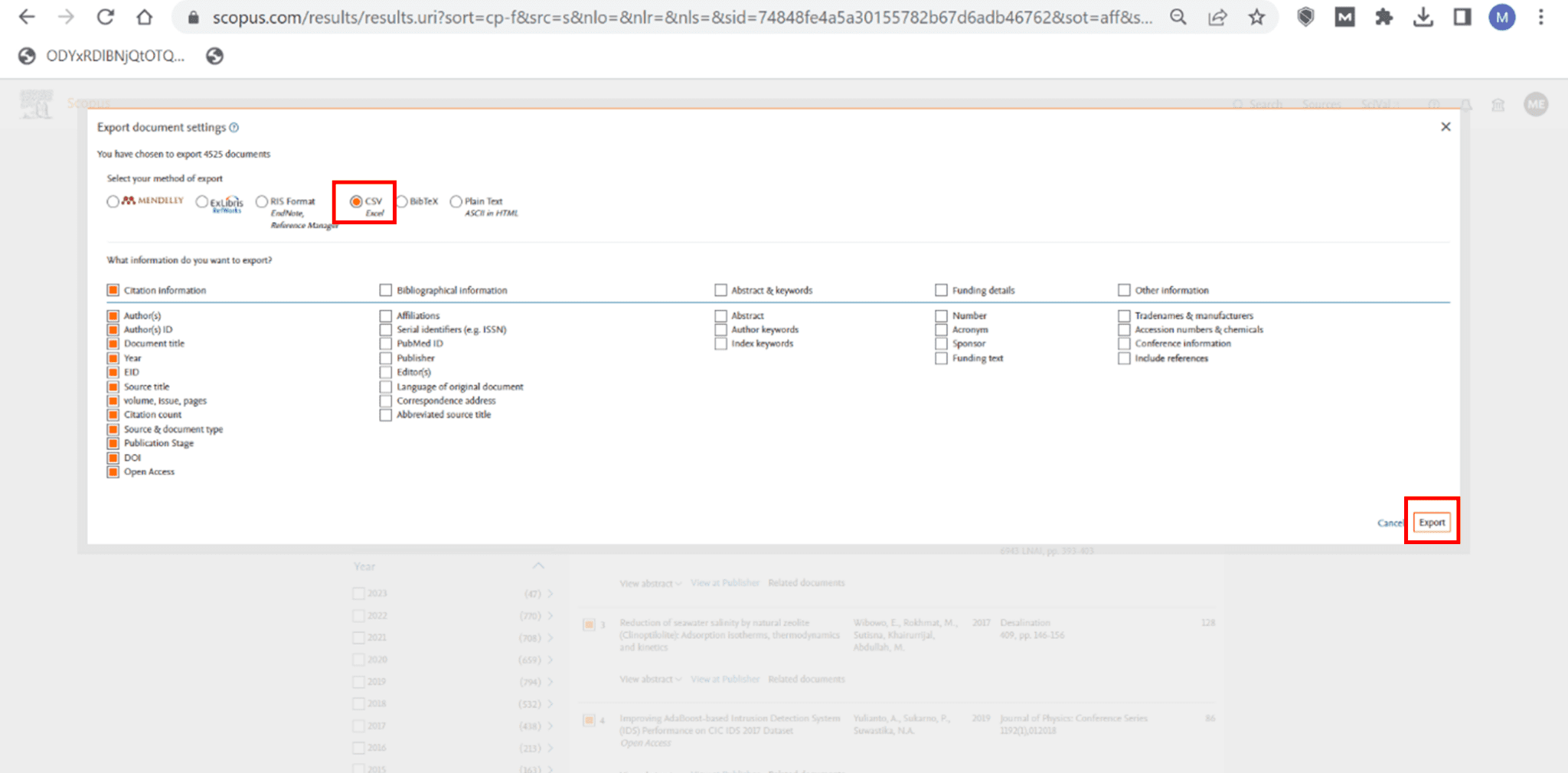This screenshot has width=1568, height=773.
Task: Open the Chrome three-dot menu
Action: pyautogui.click(x=1541, y=17)
